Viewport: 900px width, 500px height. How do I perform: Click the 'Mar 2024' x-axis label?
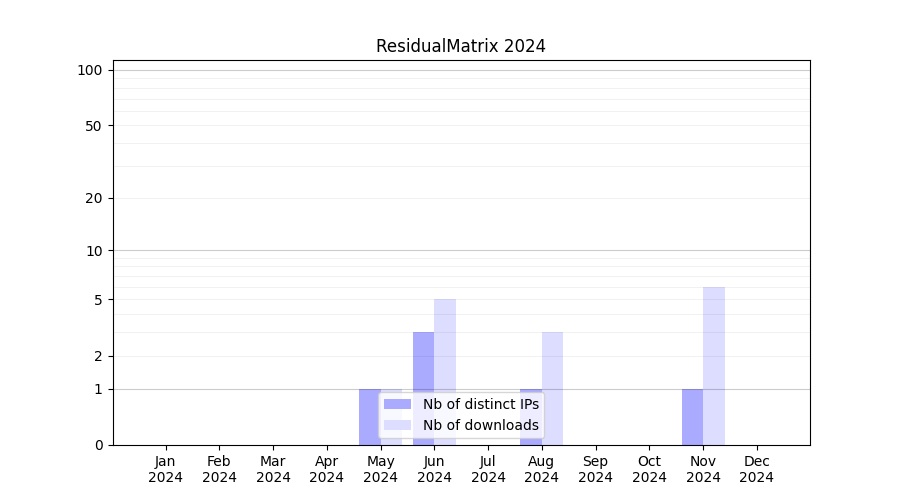[x=273, y=469]
